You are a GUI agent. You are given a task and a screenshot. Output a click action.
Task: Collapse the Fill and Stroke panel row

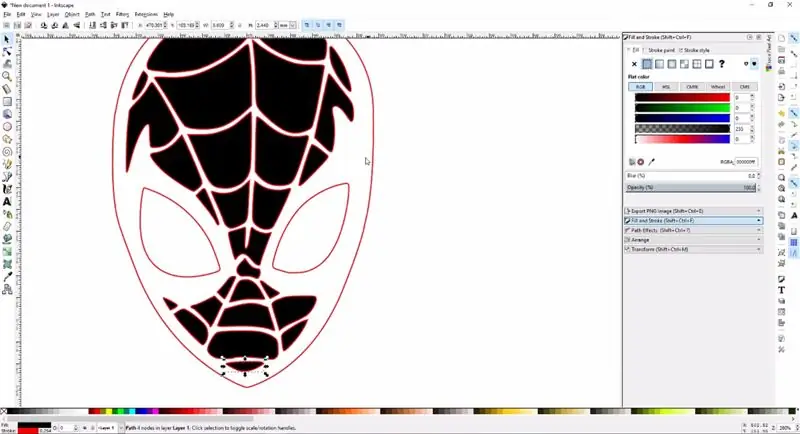tap(693, 220)
